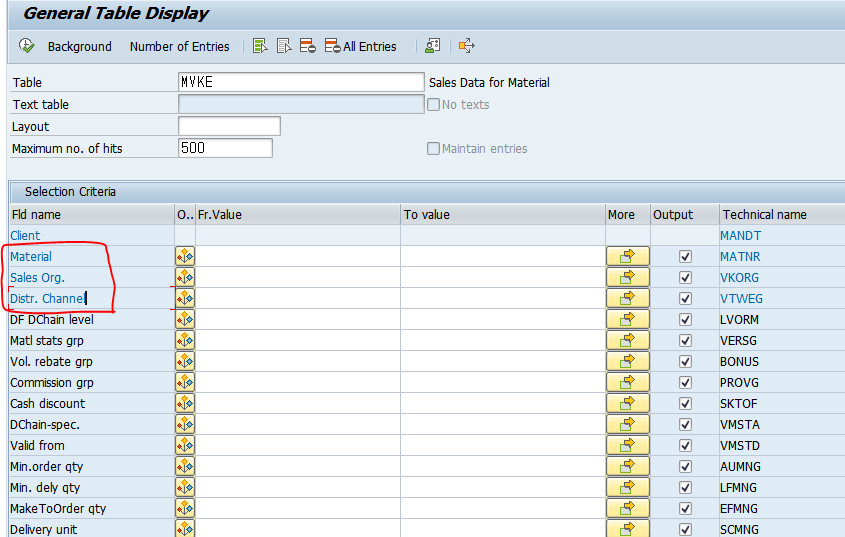
Task: Uncheck Output checkbox for VERSG
Action: [x=685, y=341]
